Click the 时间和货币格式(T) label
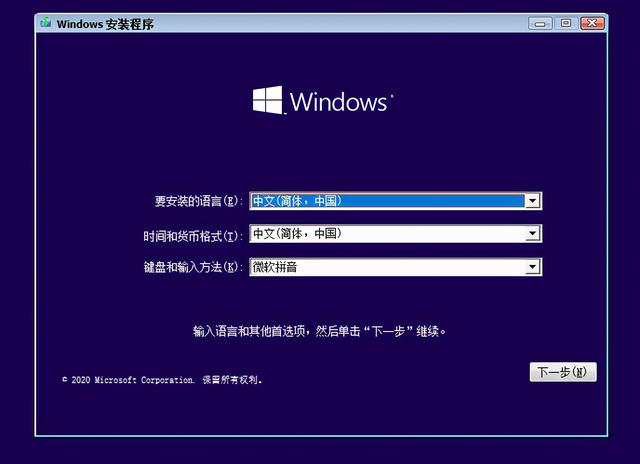 coord(193,236)
